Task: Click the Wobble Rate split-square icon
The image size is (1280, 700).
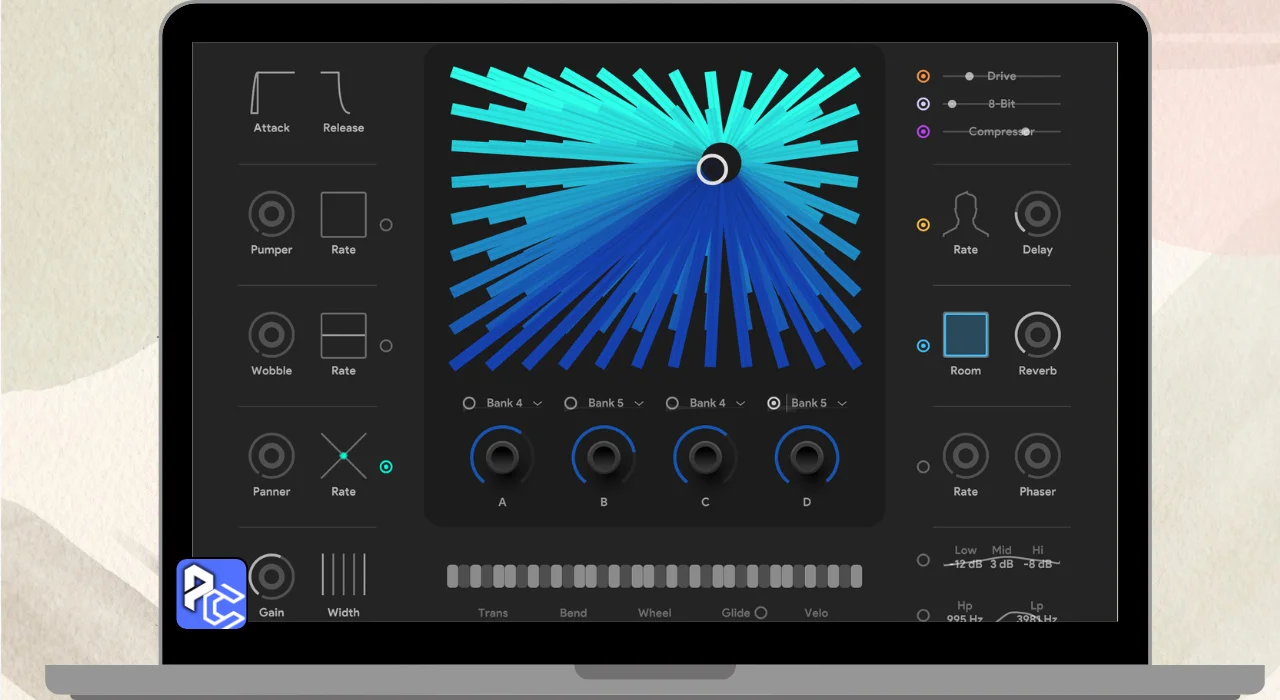Action: tap(343, 335)
